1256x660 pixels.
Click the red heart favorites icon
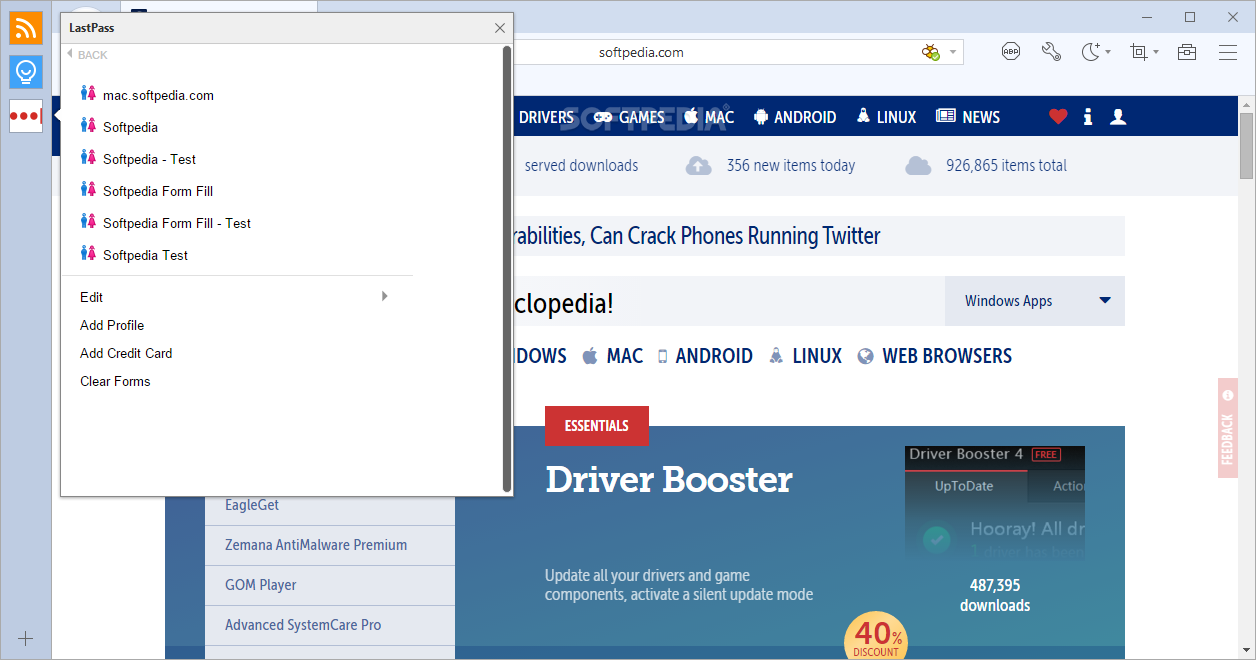[x=1058, y=117]
